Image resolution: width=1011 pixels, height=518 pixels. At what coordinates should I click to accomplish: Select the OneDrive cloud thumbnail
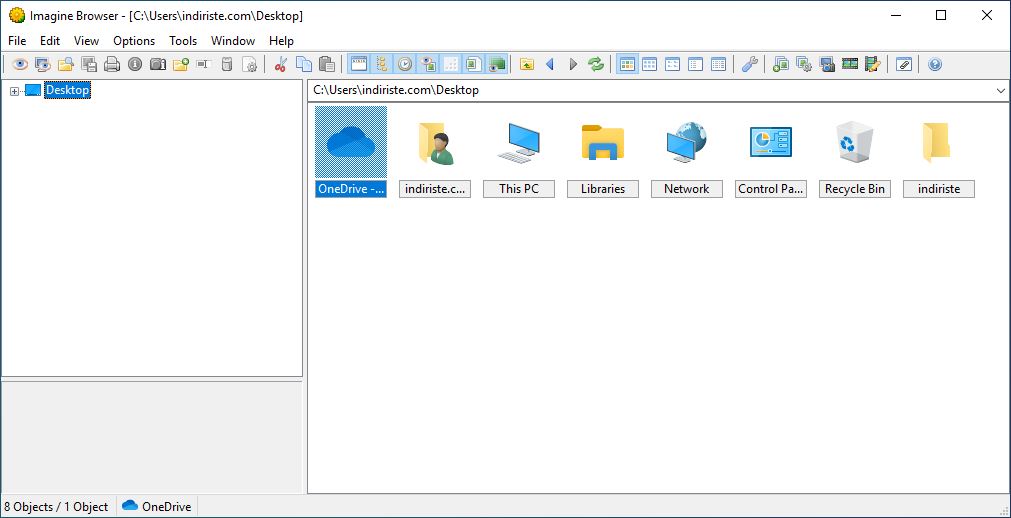[x=351, y=142]
